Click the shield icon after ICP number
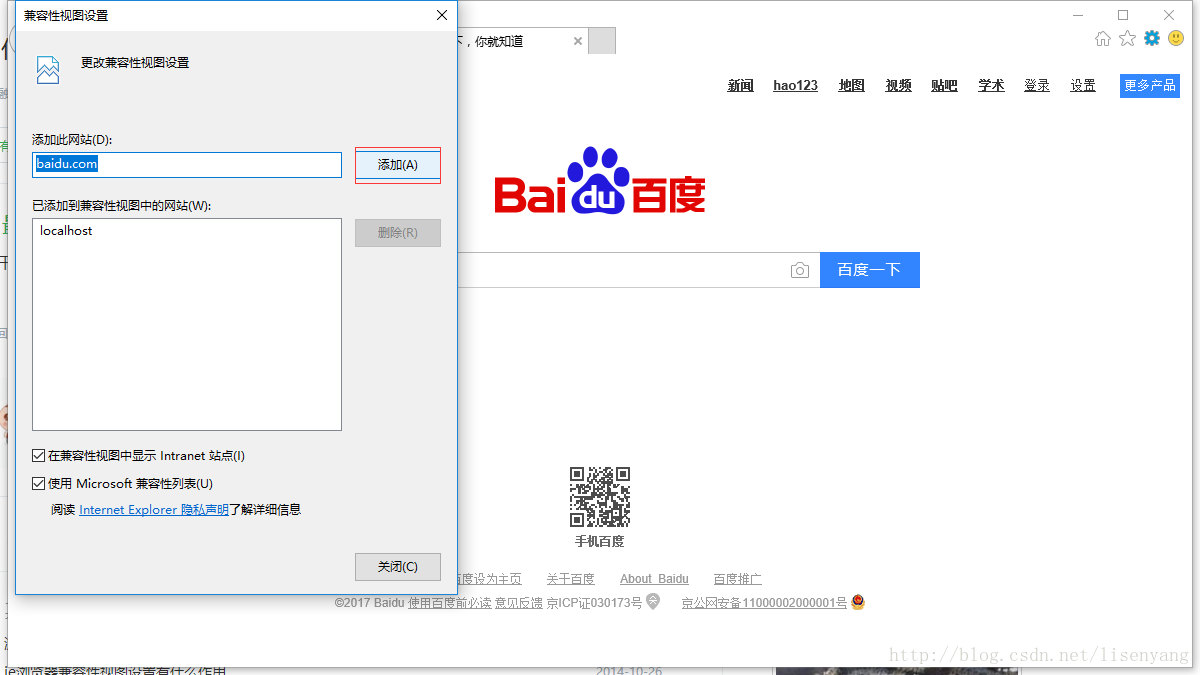1200x675 pixels. coord(653,602)
